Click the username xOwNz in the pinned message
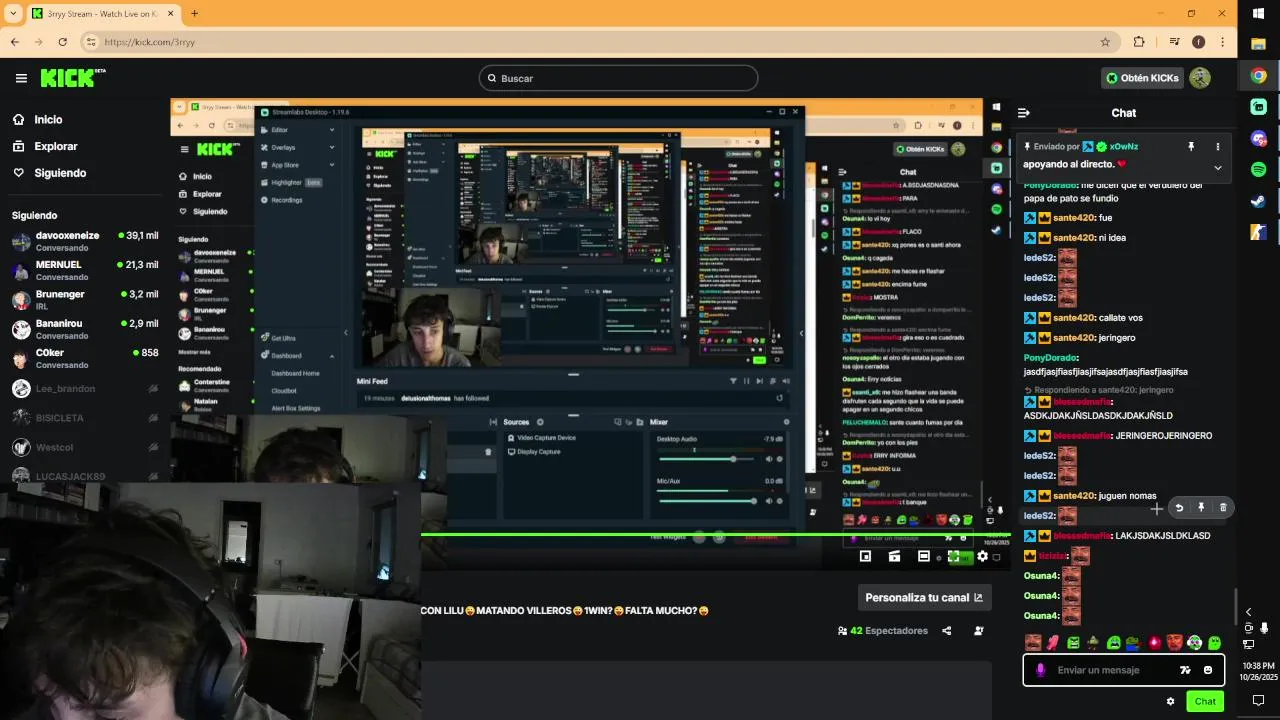 [x=1124, y=147]
